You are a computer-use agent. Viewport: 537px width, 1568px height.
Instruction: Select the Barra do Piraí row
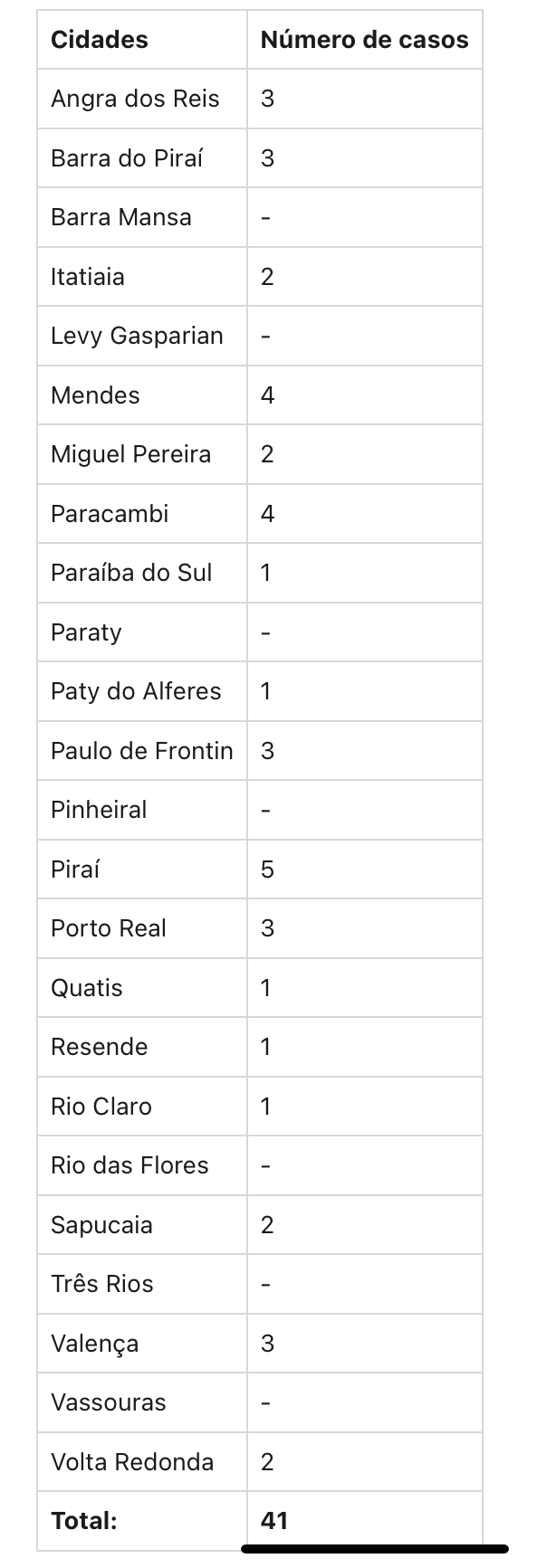[260, 158]
